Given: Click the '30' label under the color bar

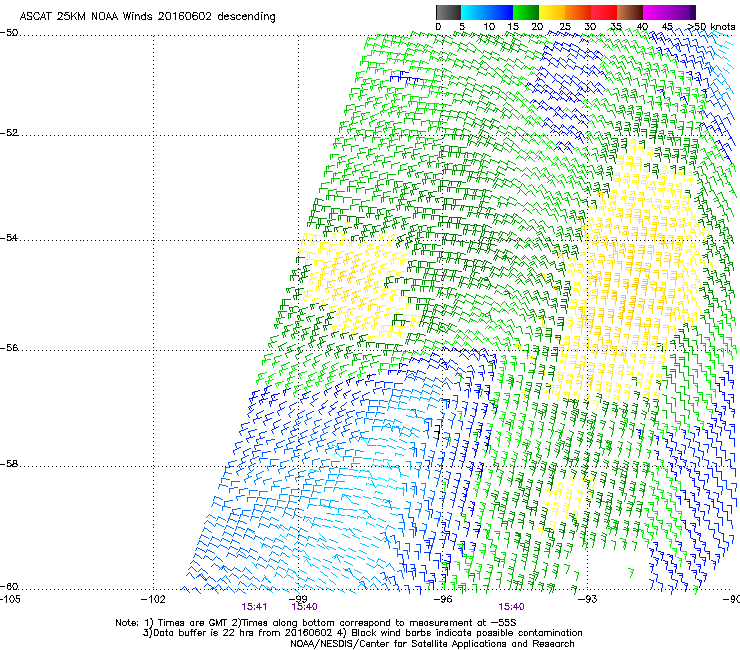Looking at the screenshot, I should pyautogui.click(x=590, y=27).
